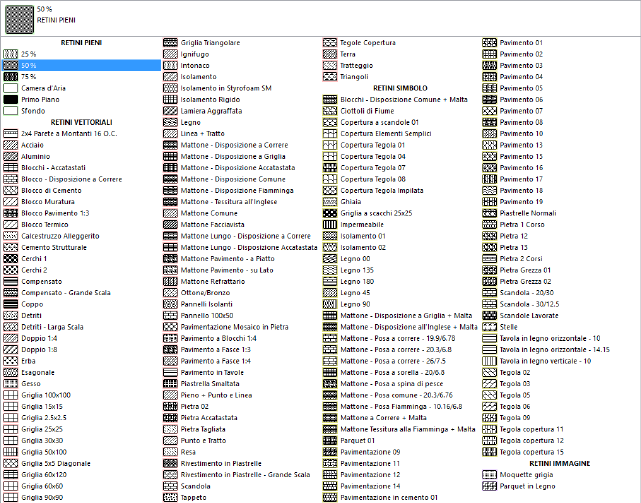Choose the Cerchi 1 pattern icon
Screen dimensions: 641x503
11,258
